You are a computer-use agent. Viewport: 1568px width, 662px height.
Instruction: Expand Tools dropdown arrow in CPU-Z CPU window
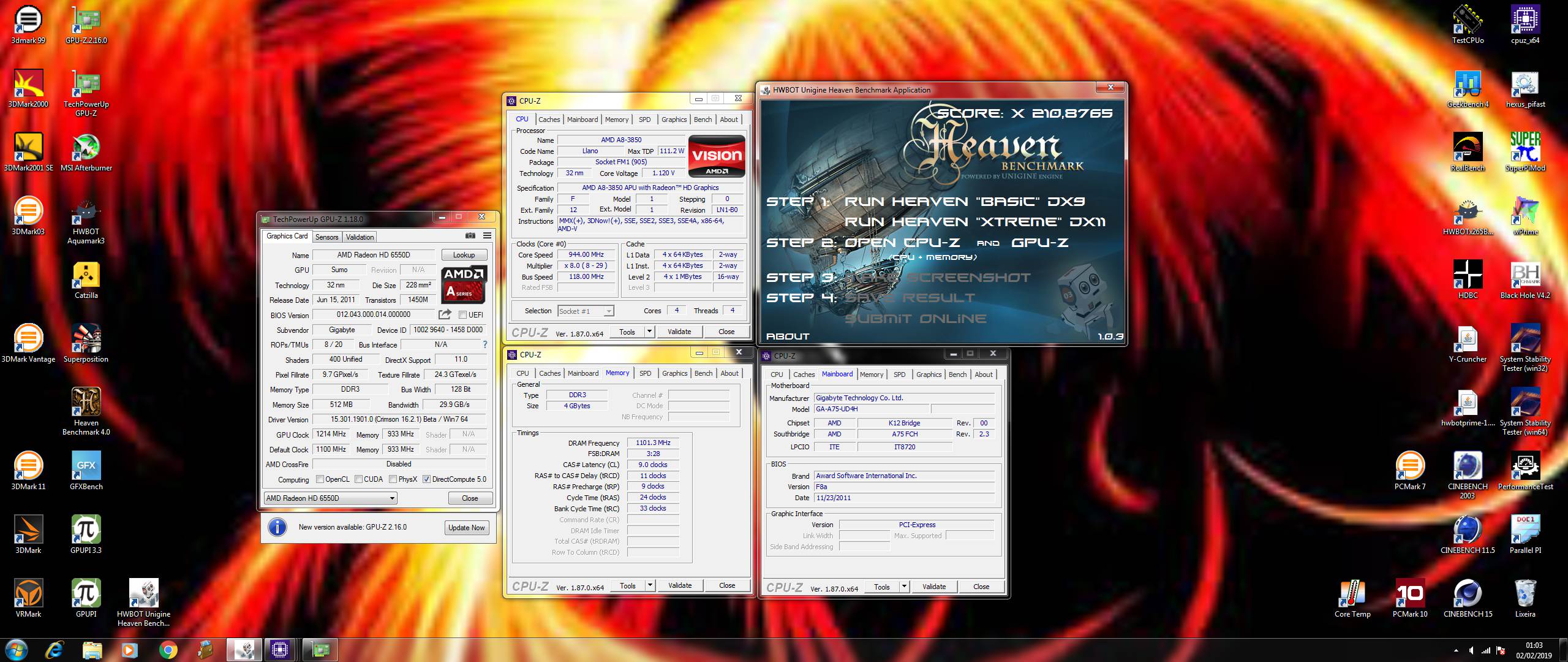tap(649, 332)
